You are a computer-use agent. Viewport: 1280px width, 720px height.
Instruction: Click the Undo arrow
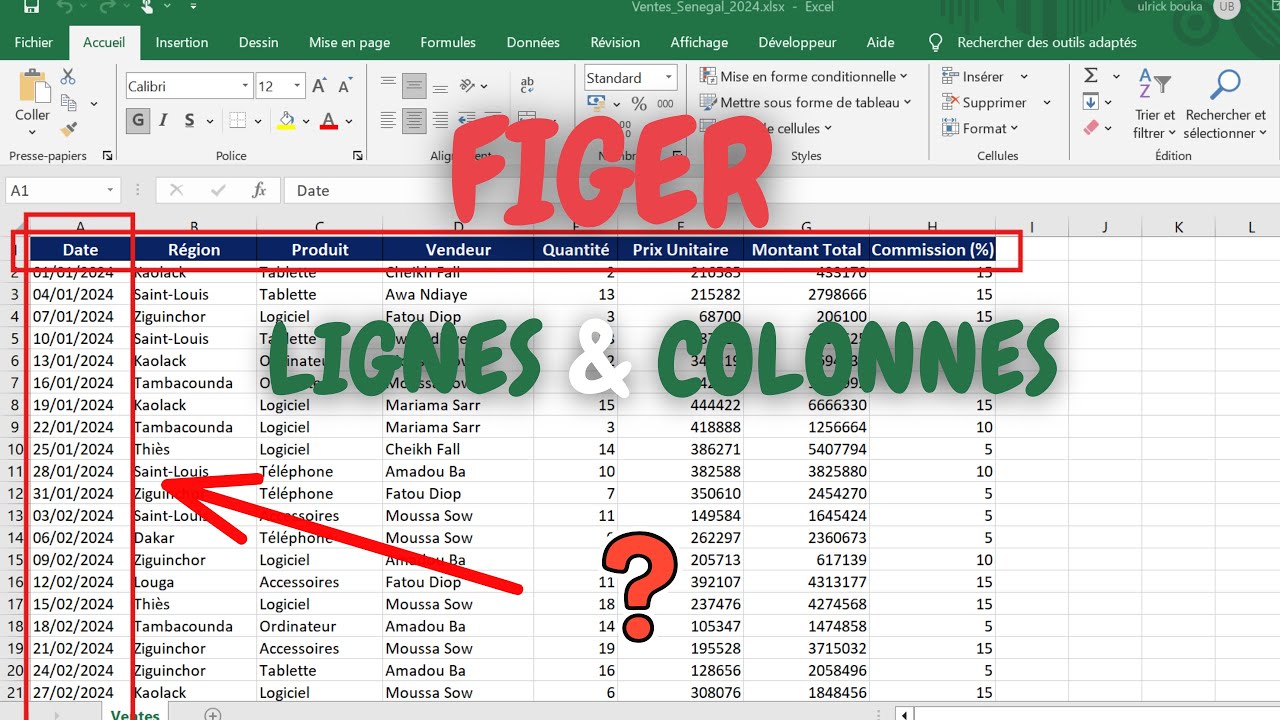coord(67,6)
